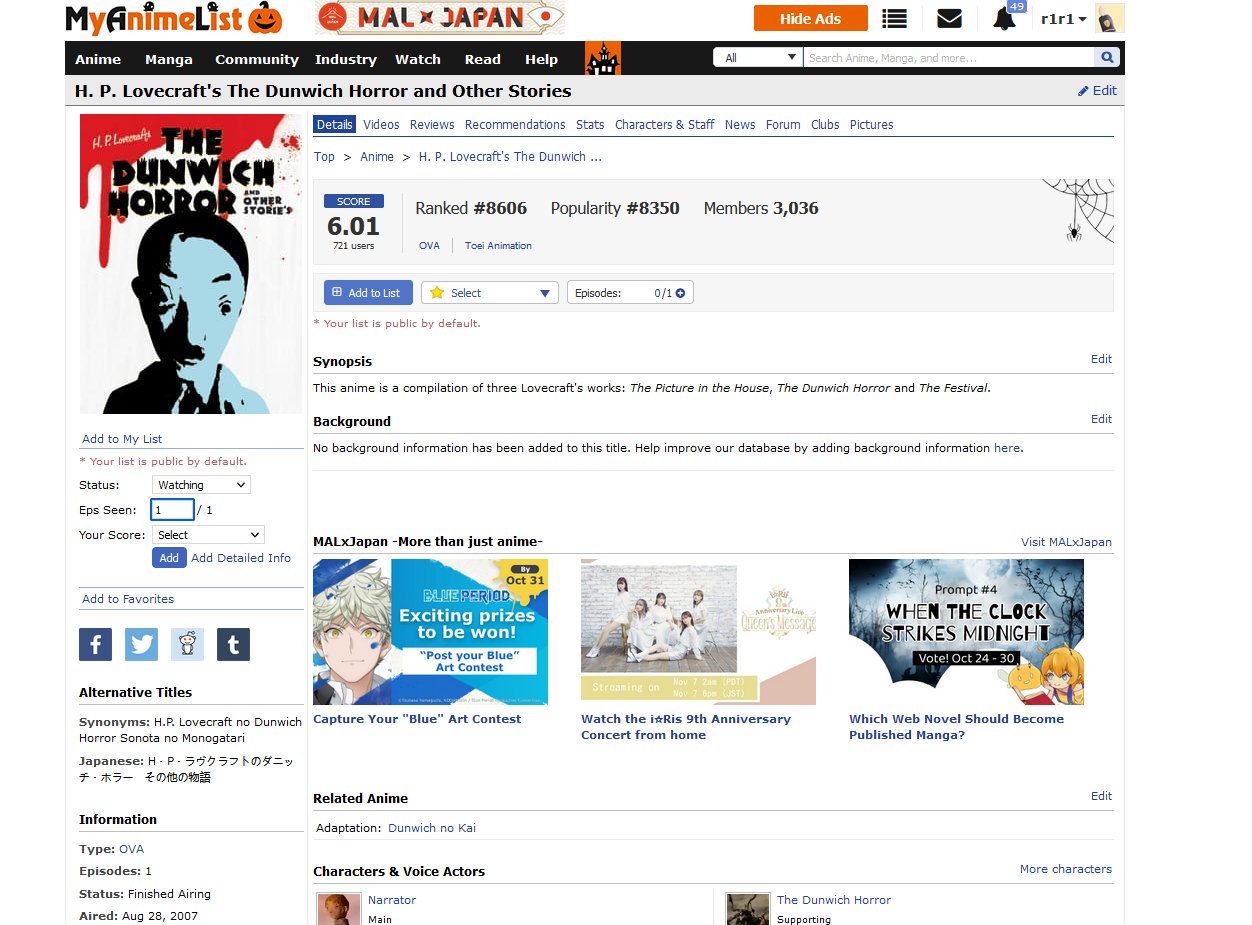1252x925 pixels.
Task: Open the Community navigation menu
Action: pos(257,59)
